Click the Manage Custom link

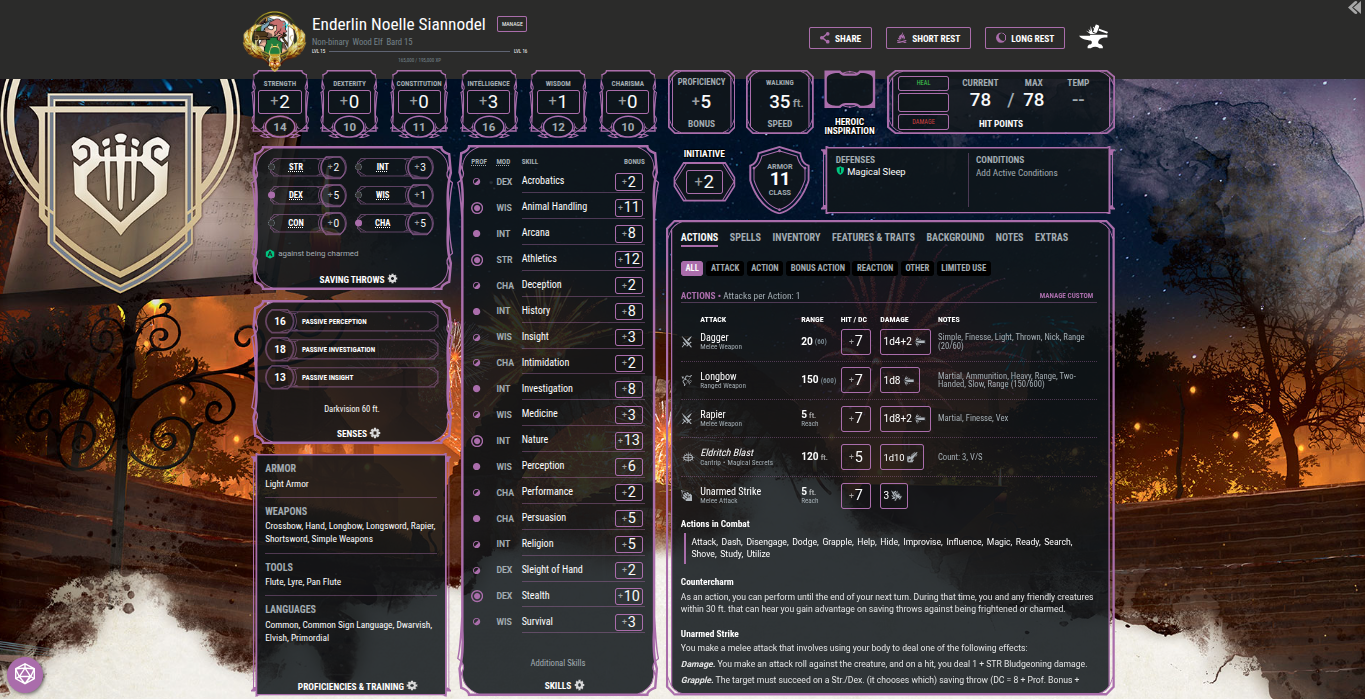pyautogui.click(x=1066, y=296)
